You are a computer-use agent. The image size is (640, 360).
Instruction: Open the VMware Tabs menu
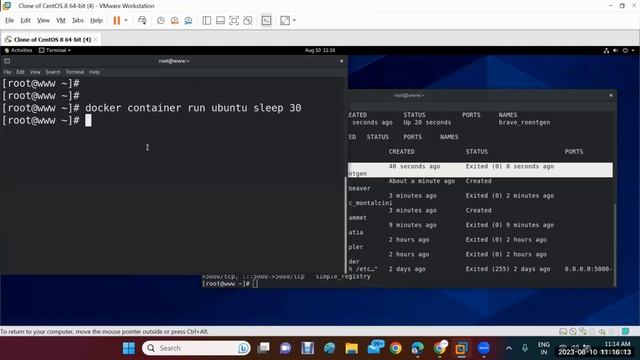pyautogui.click(x=78, y=20)
